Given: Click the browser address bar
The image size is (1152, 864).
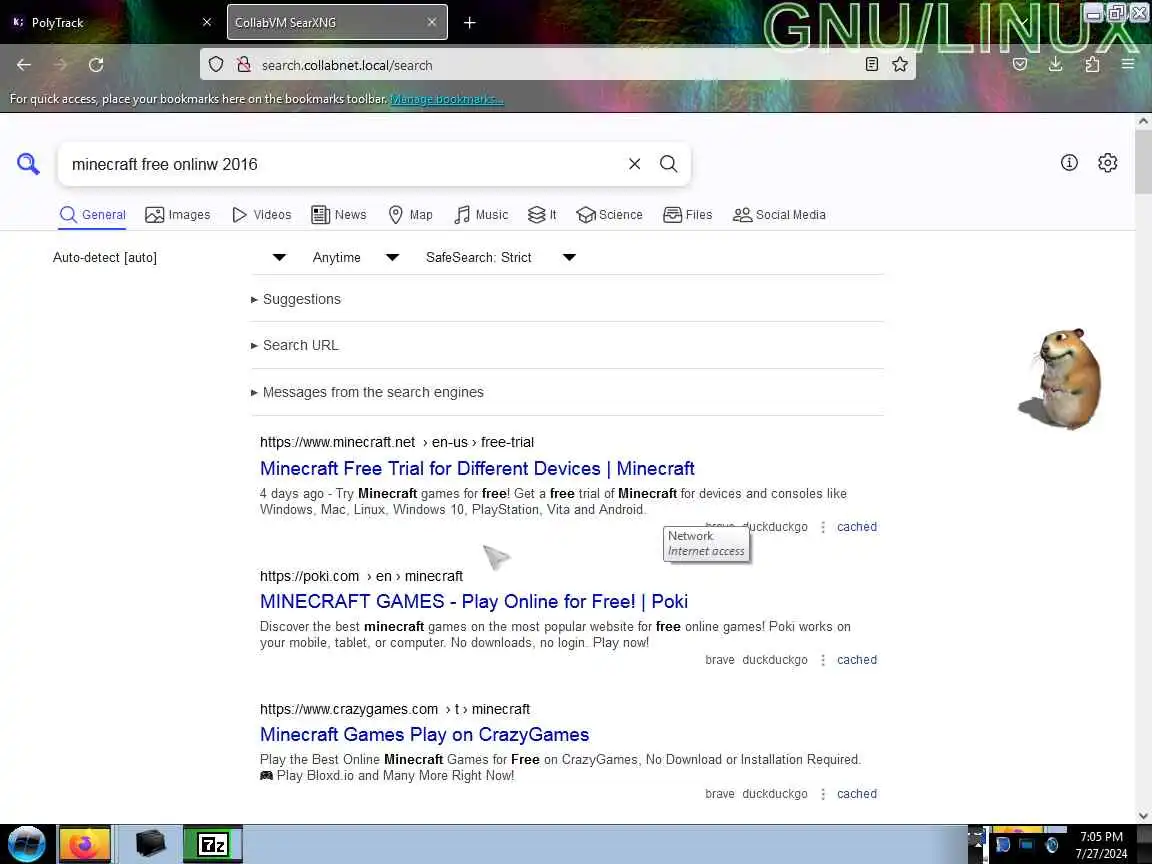Looking at the screenshot, I should coord(558,65).
